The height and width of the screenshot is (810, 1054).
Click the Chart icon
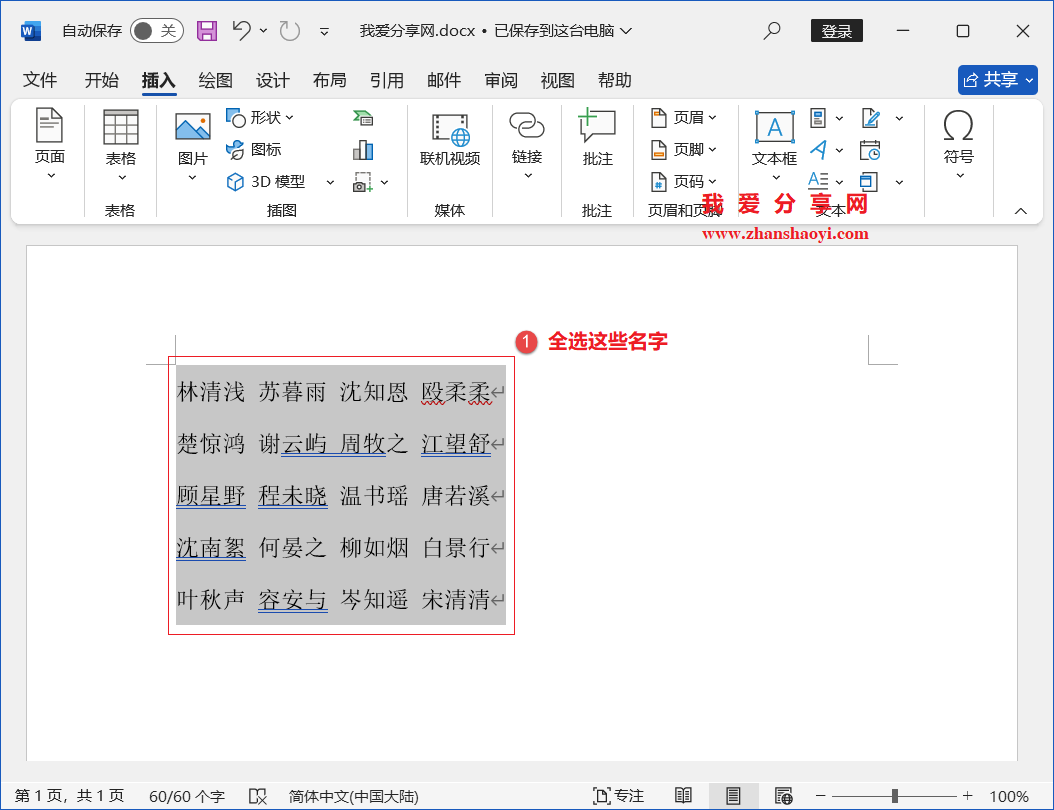tap(363, 149)
